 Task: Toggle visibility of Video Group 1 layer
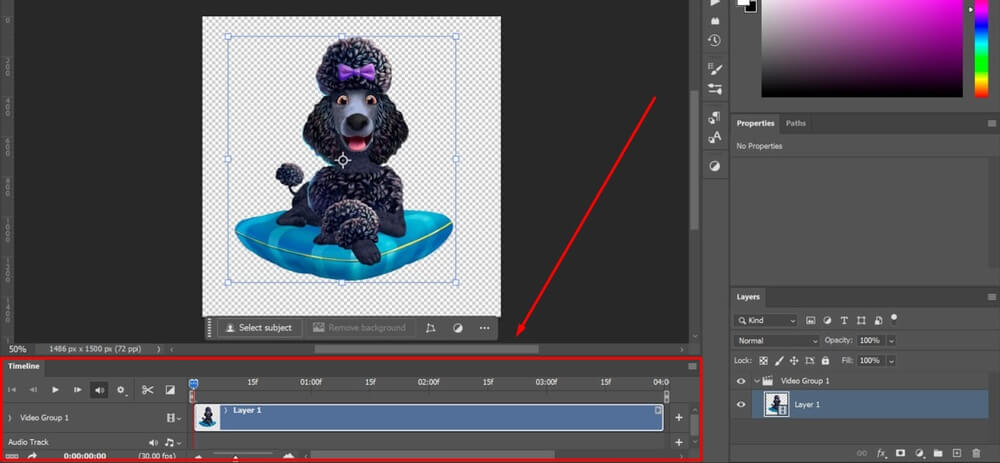tap(741, 381)
